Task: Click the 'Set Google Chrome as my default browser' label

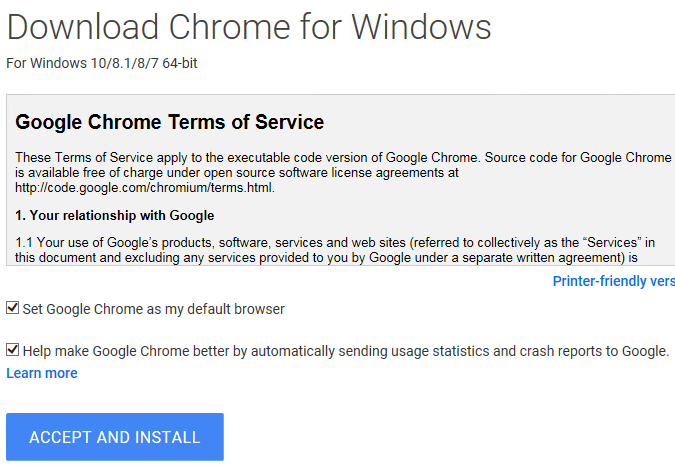Action: (153, 309)
